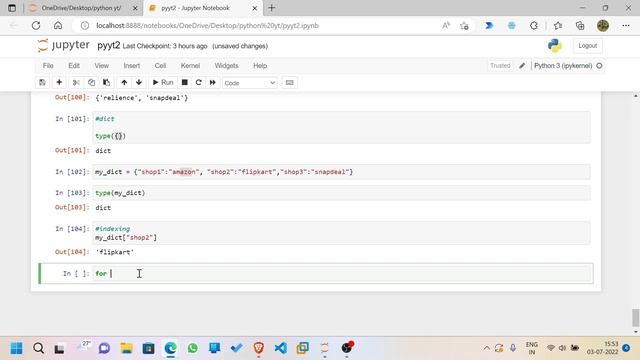Open Brave browser from taskbar
The width and height of the screenshot is (640, 360).
coord(258,348)
